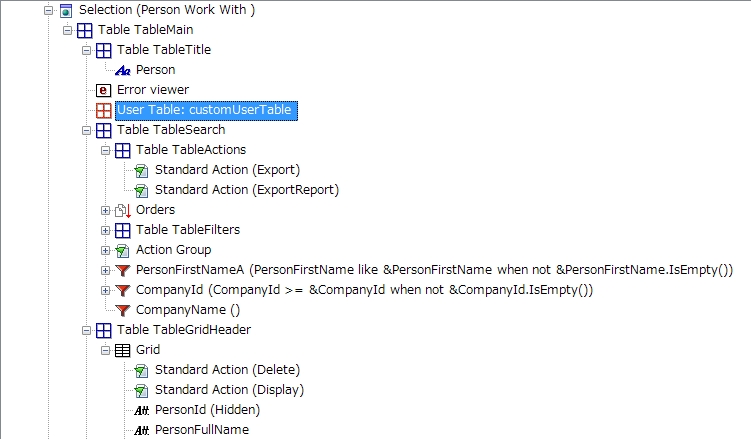
Task: Expand the Table TableFilters node
Action: pyautogui.click(x=105, y=230)
